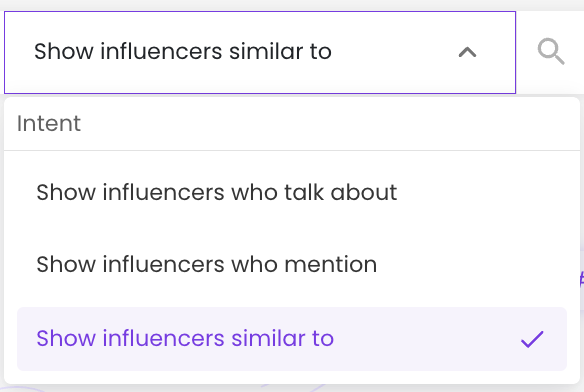
Task: Keep intent as 'similar to' in list
Action: (x=292, y=339)
